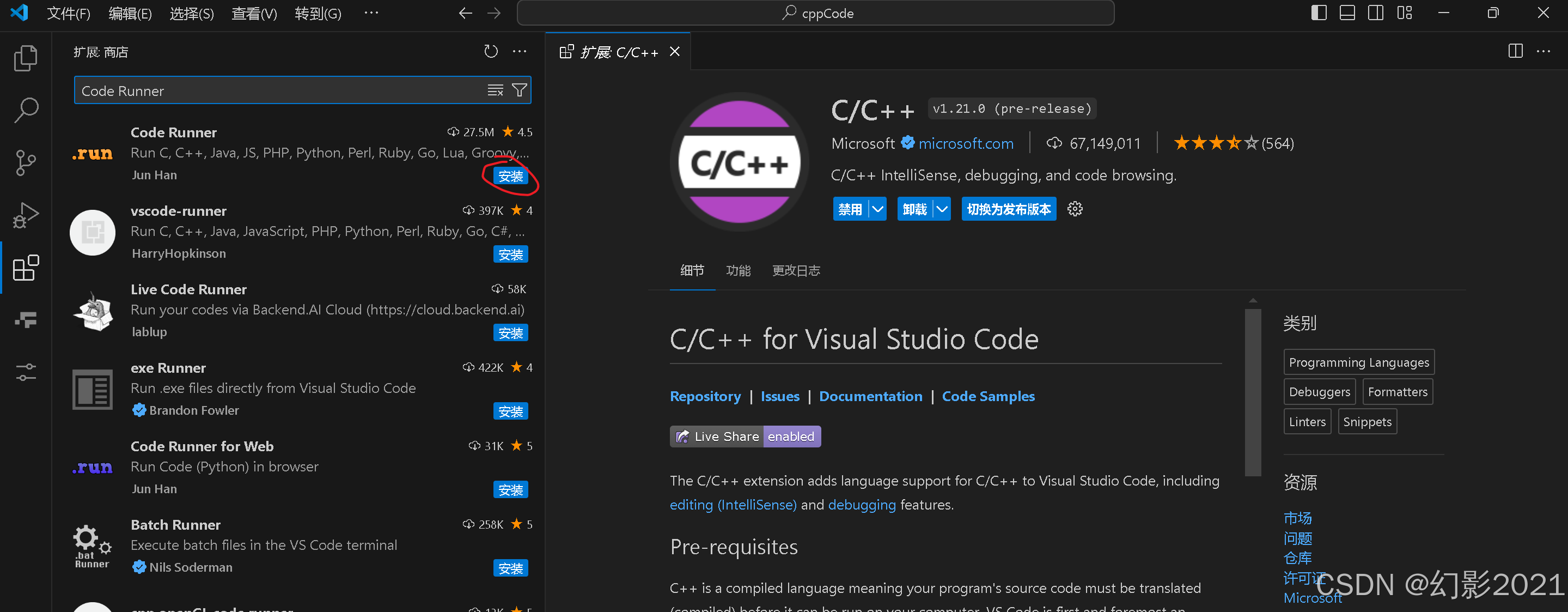The image size is (1568, 612).
Task: Click the vscode-runner extension icon
Action: 93,233
